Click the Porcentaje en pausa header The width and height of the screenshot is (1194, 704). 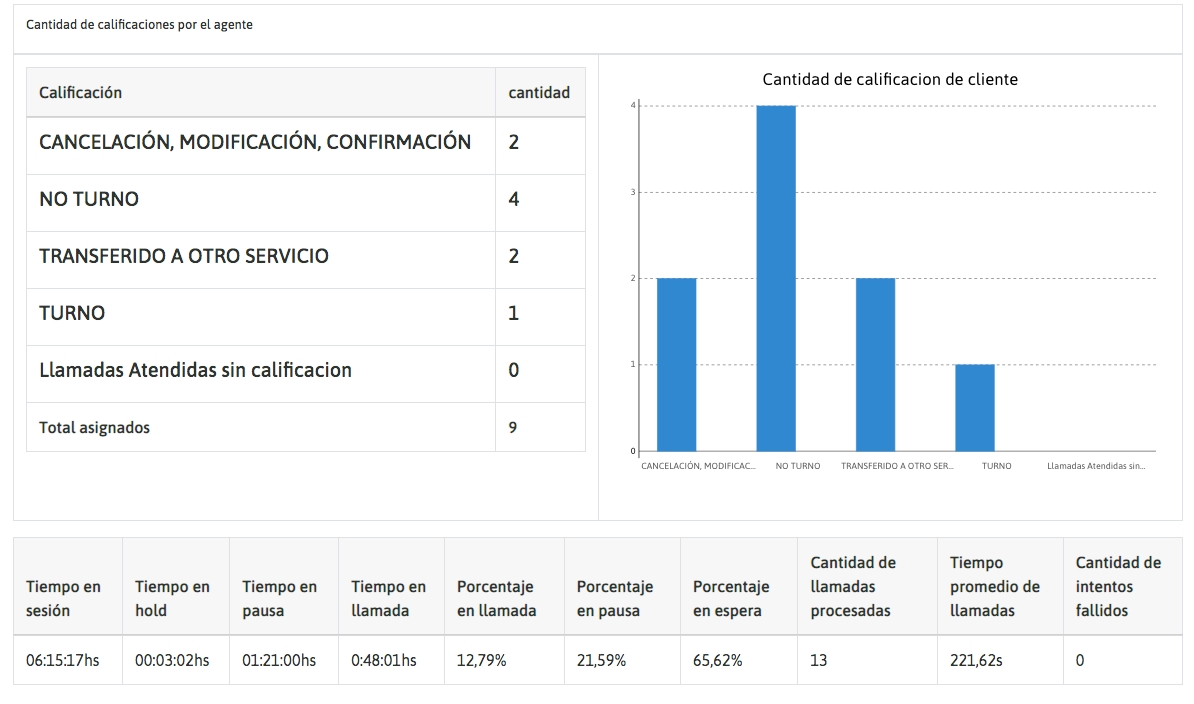[615, 598]
